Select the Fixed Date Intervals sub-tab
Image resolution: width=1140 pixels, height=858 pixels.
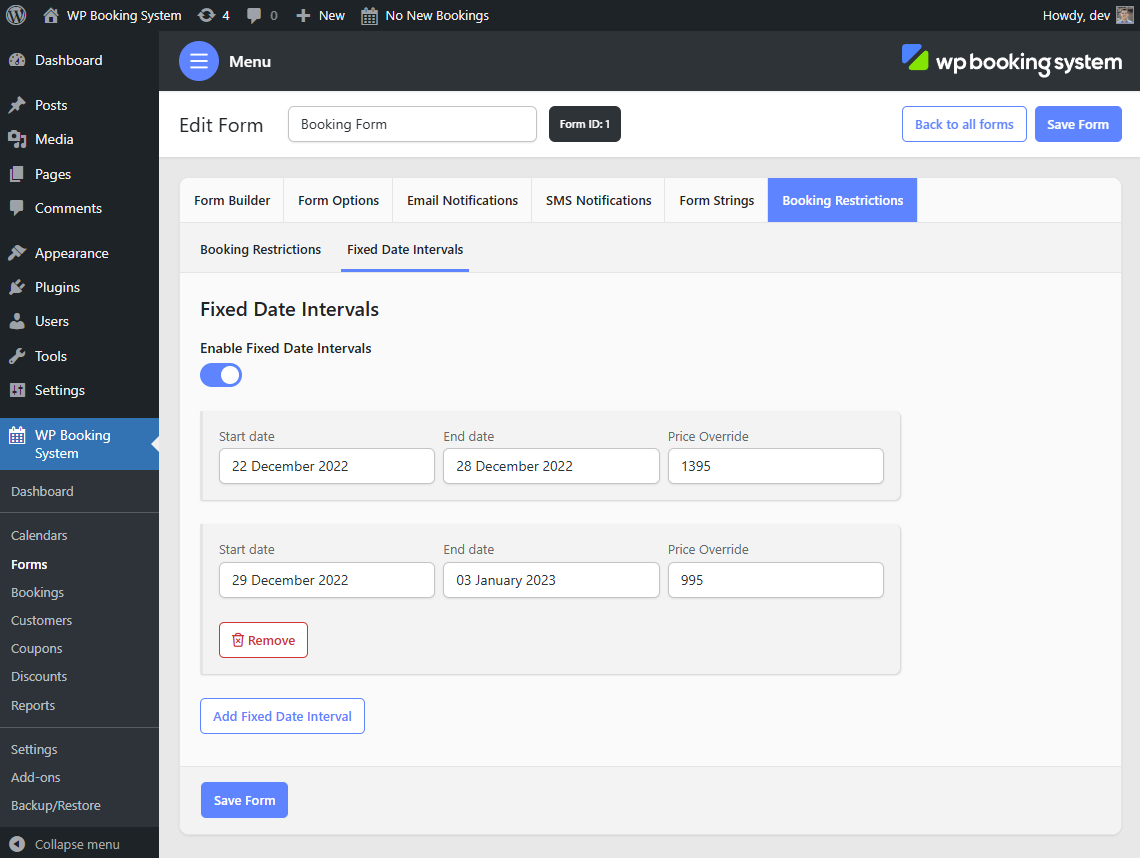click(x=405, y=249)
